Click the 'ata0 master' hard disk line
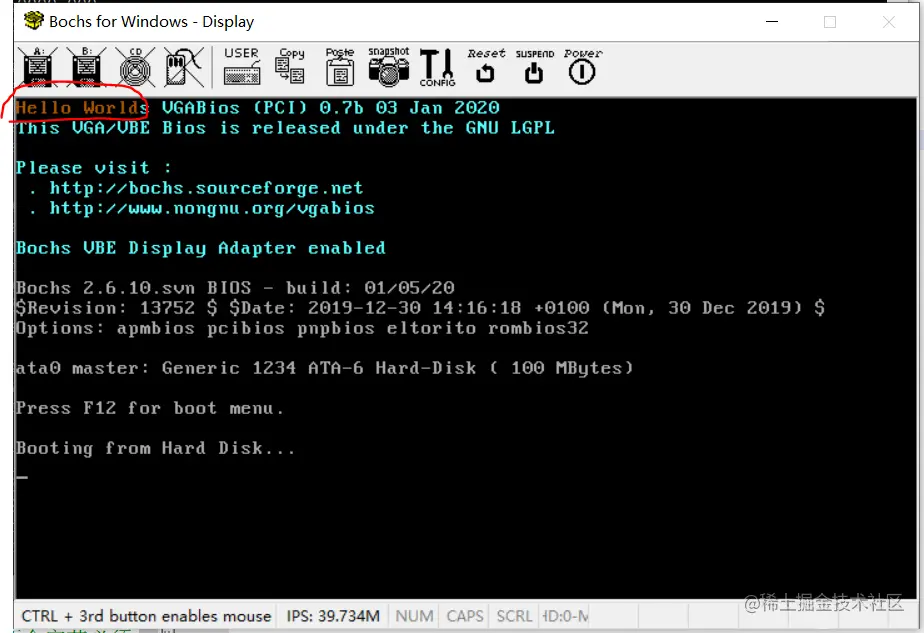Screen dimensions: 924x633 pyautogui.click(x=325, y=368)
